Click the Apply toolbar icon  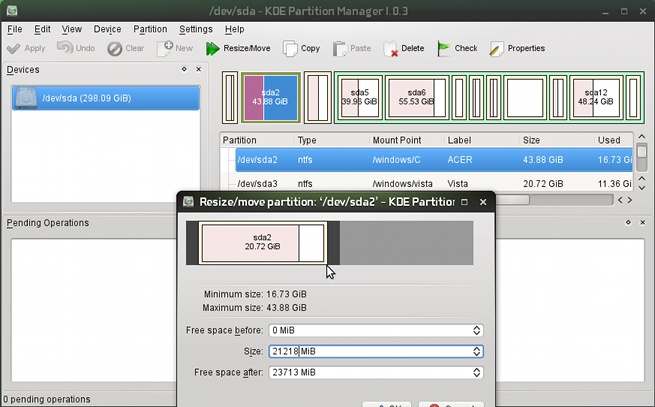point(13,48)
